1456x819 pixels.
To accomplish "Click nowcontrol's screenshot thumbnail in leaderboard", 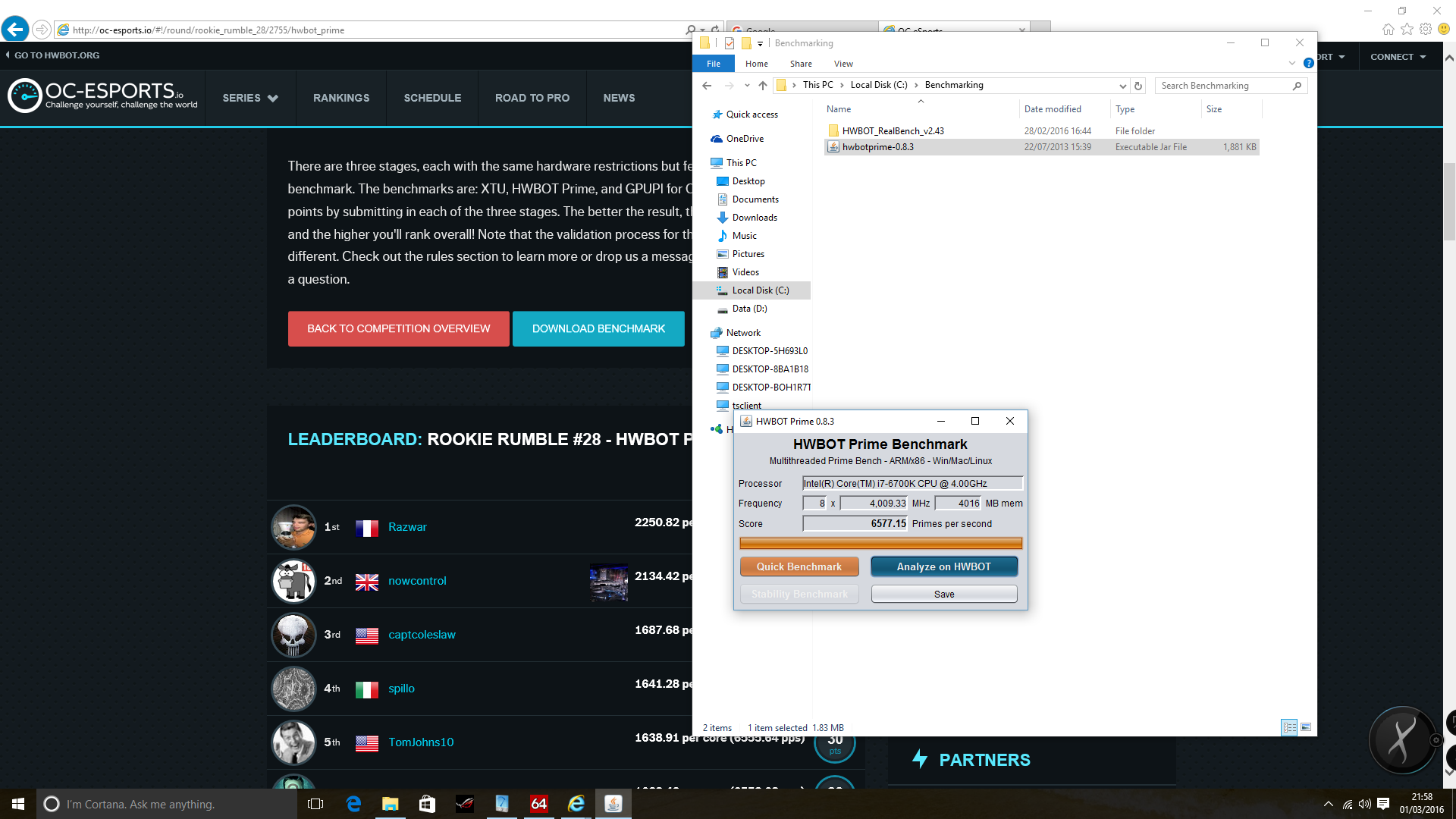I will point(609,582).
